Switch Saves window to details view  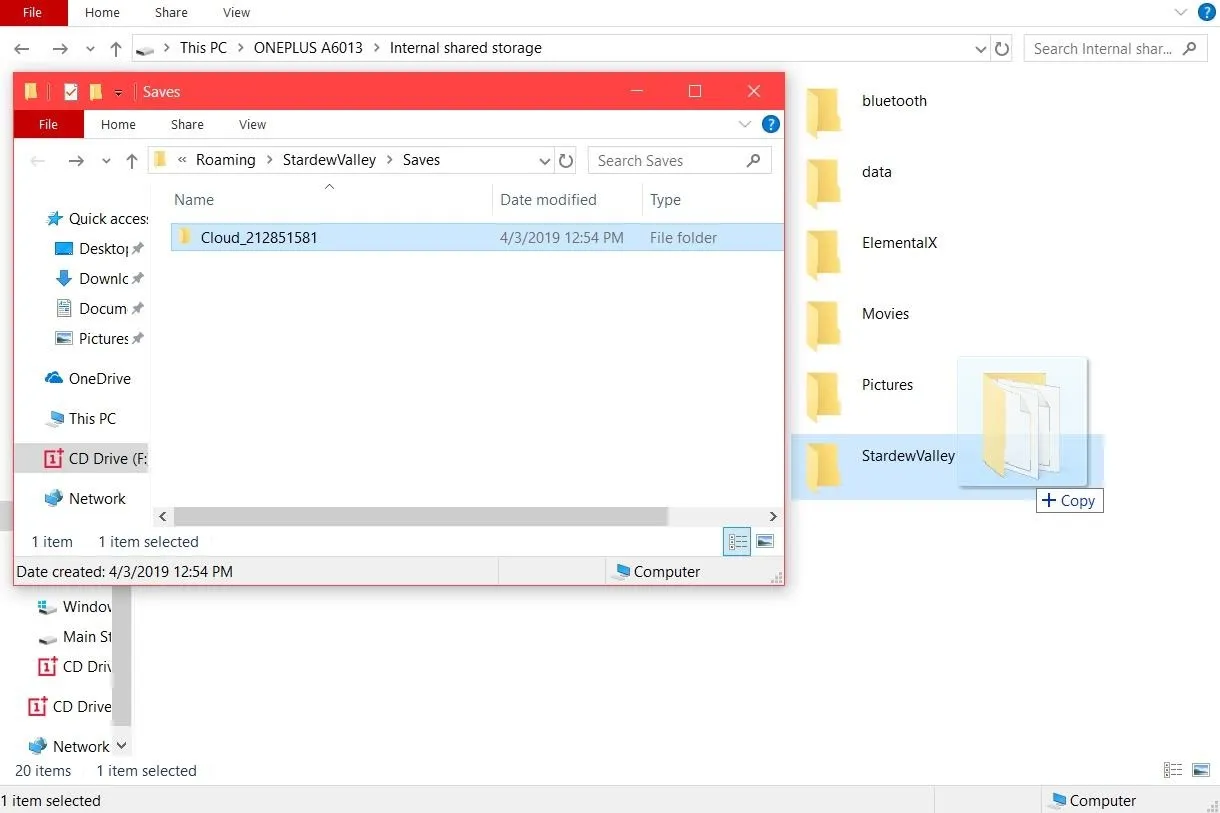click(x=737, y=542)
